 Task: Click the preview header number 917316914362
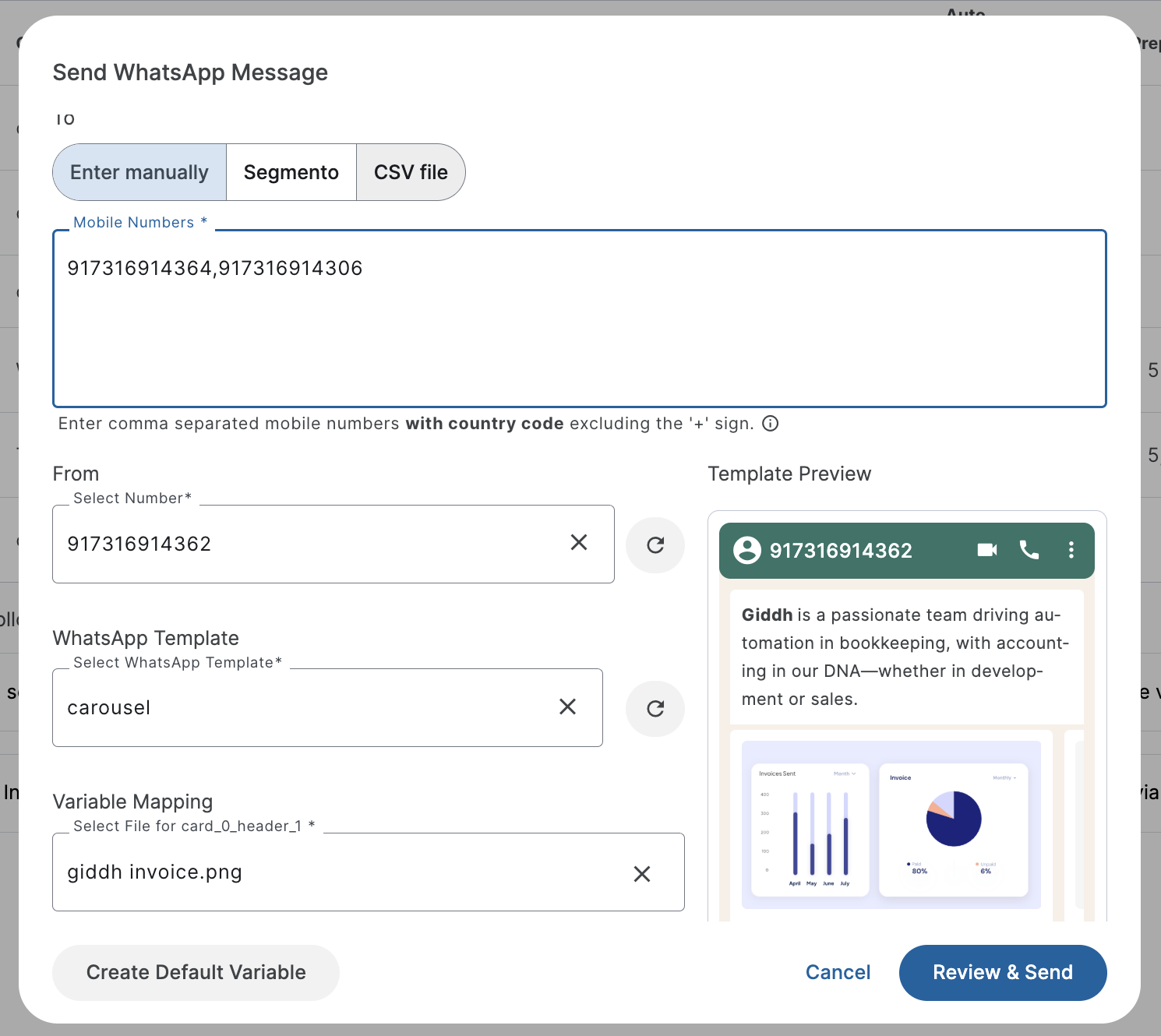point(841,551)
